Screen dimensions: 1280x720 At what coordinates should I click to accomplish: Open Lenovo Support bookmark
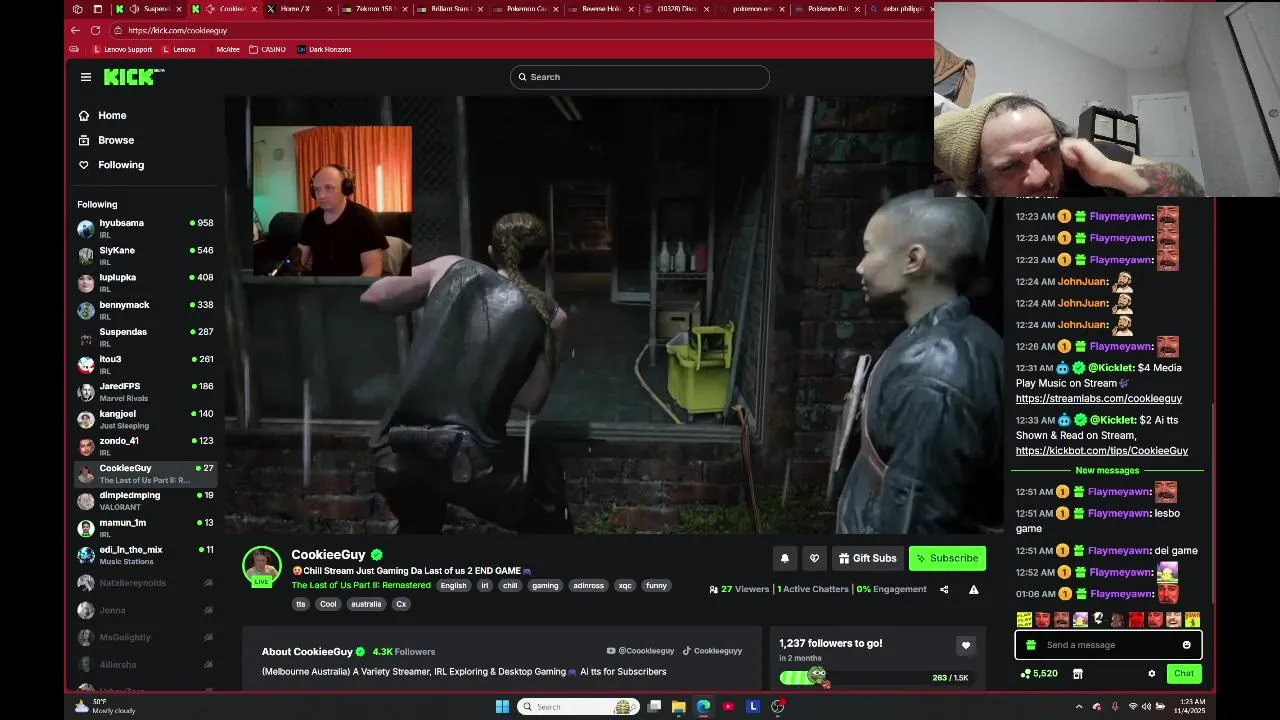click(122, 49)
